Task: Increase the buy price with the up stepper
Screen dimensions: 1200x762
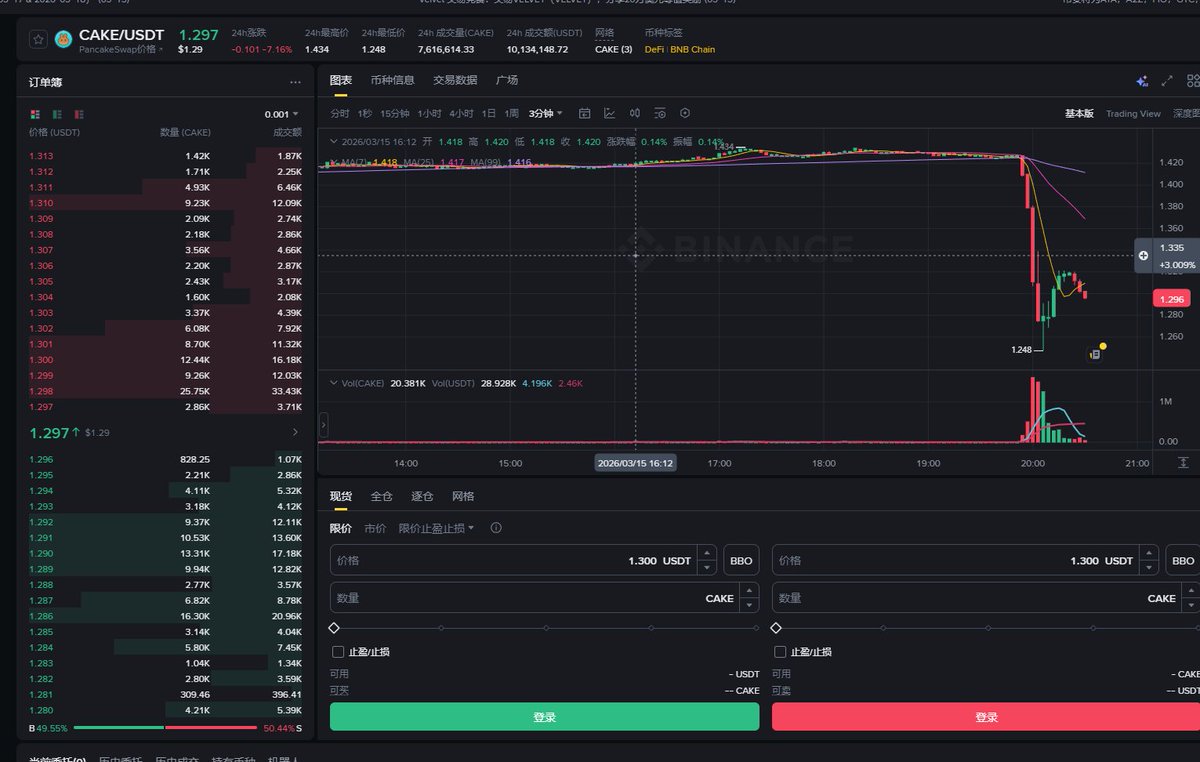Action: pos(707,554)
